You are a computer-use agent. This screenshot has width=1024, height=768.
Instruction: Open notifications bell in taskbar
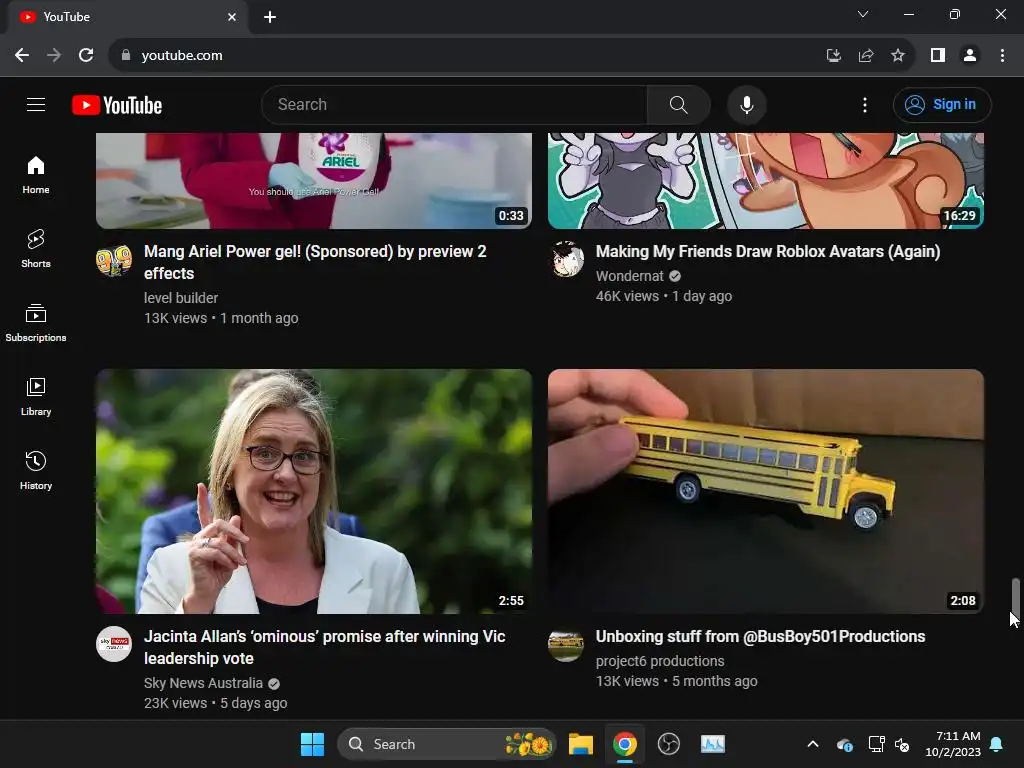pyautogui.click(x=997, y=744)
